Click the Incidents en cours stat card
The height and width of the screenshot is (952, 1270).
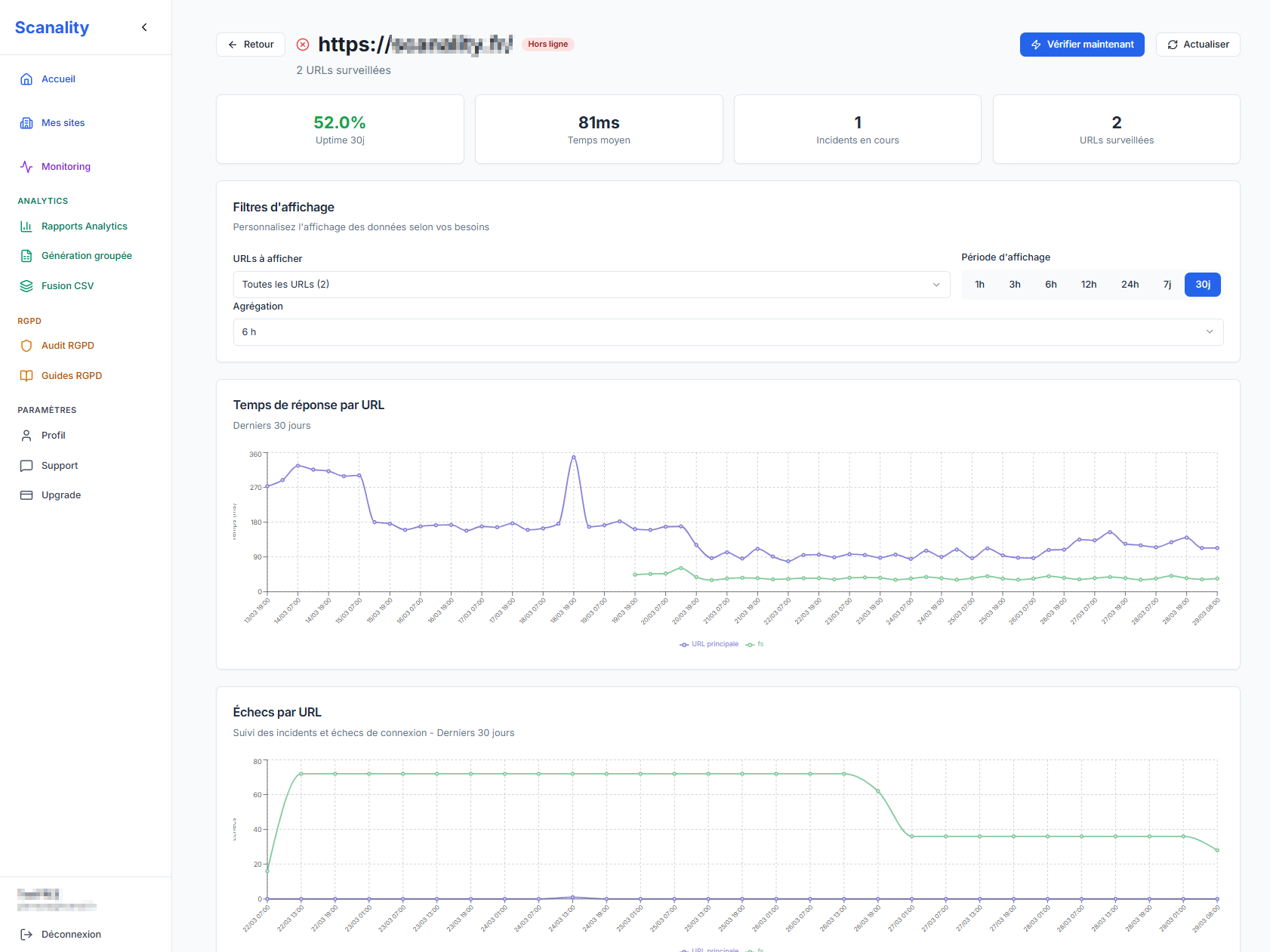(857, 129)
